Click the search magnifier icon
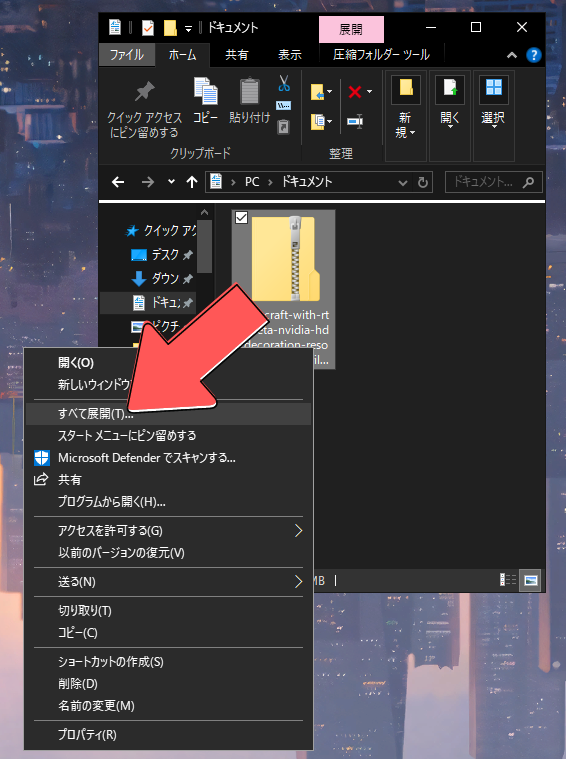 click(529, 182)
